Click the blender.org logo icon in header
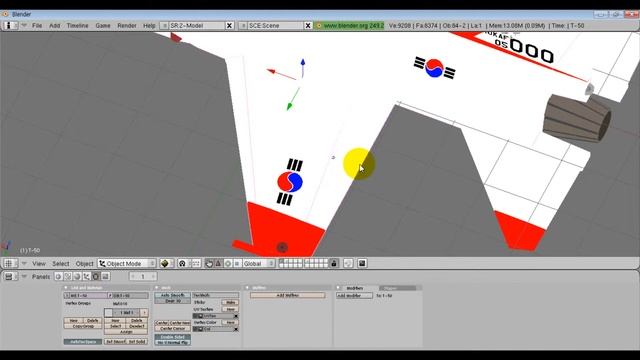 click(x=319, y=25)
